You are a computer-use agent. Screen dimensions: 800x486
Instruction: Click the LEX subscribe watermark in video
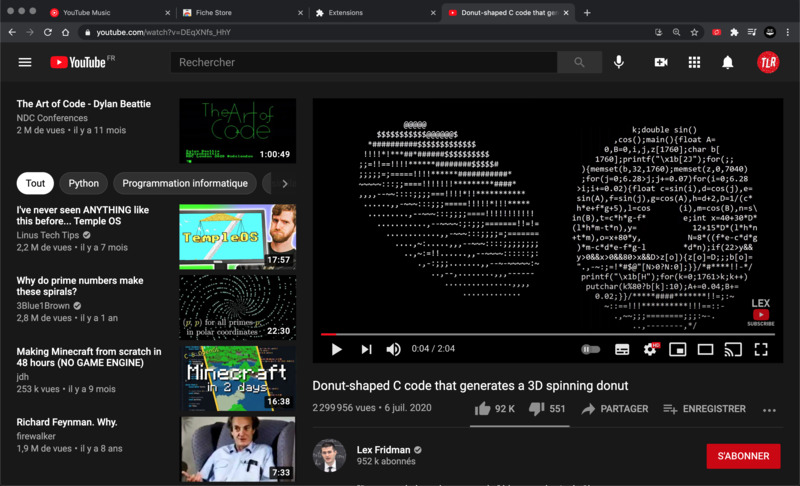(x=761, y=312)
